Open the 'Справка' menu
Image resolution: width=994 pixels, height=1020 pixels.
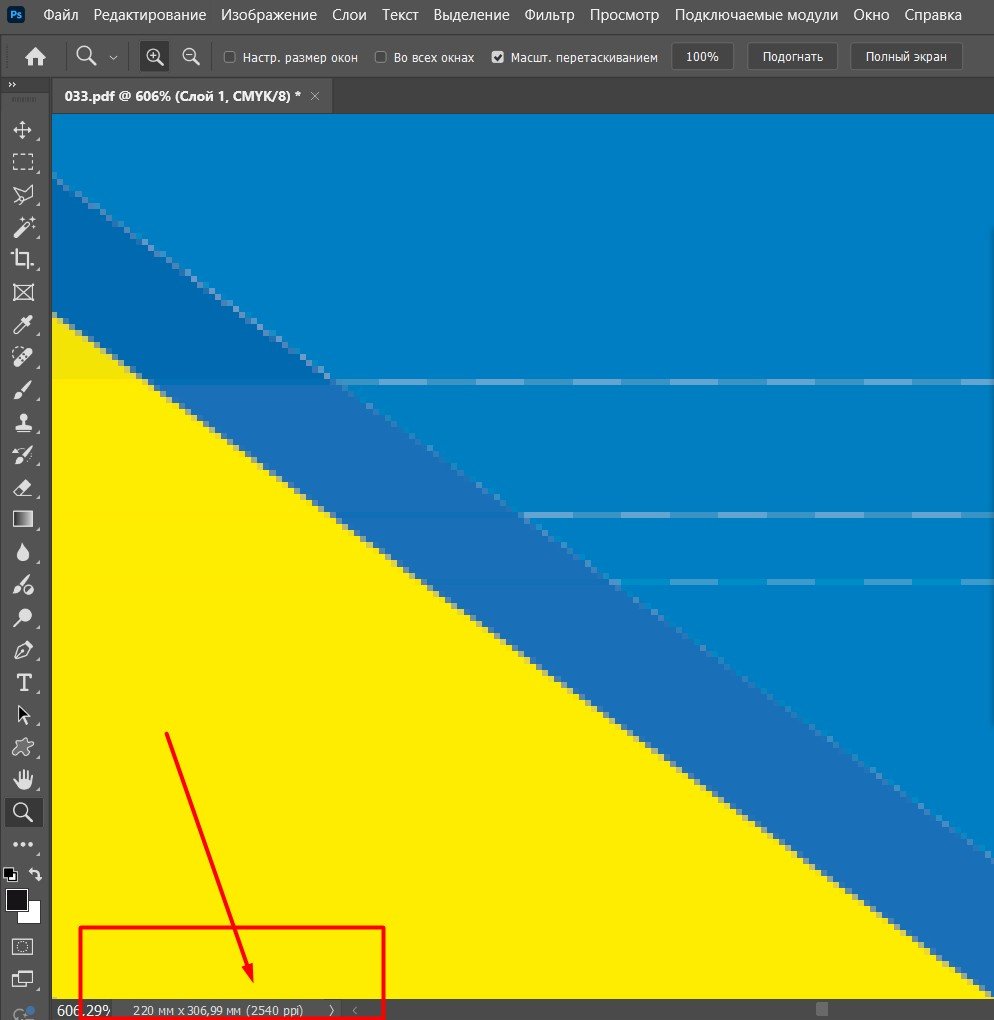click(x=933, y=15)
